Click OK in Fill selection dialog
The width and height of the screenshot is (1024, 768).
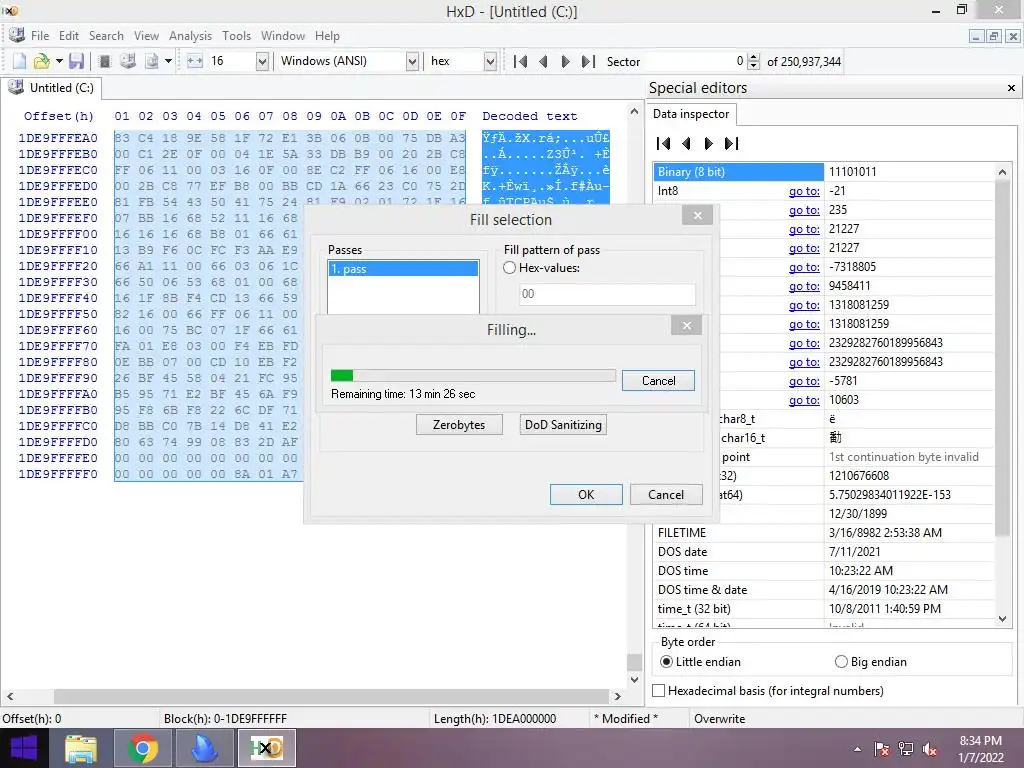586,494
